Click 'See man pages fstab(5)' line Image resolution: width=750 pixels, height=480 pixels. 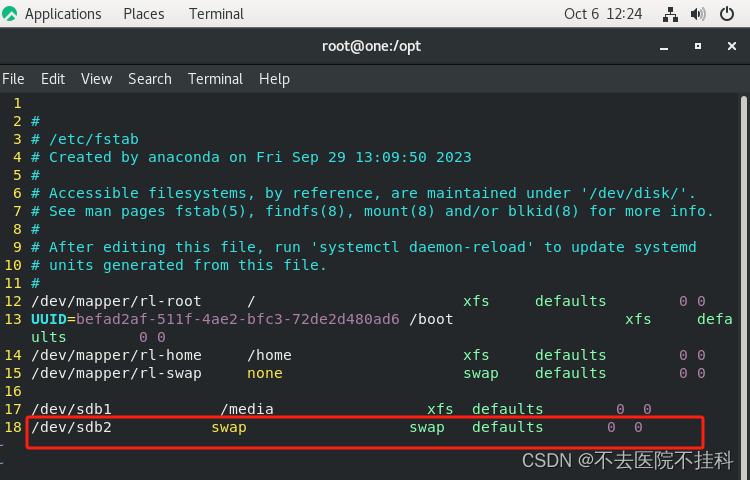coord(372,211)
